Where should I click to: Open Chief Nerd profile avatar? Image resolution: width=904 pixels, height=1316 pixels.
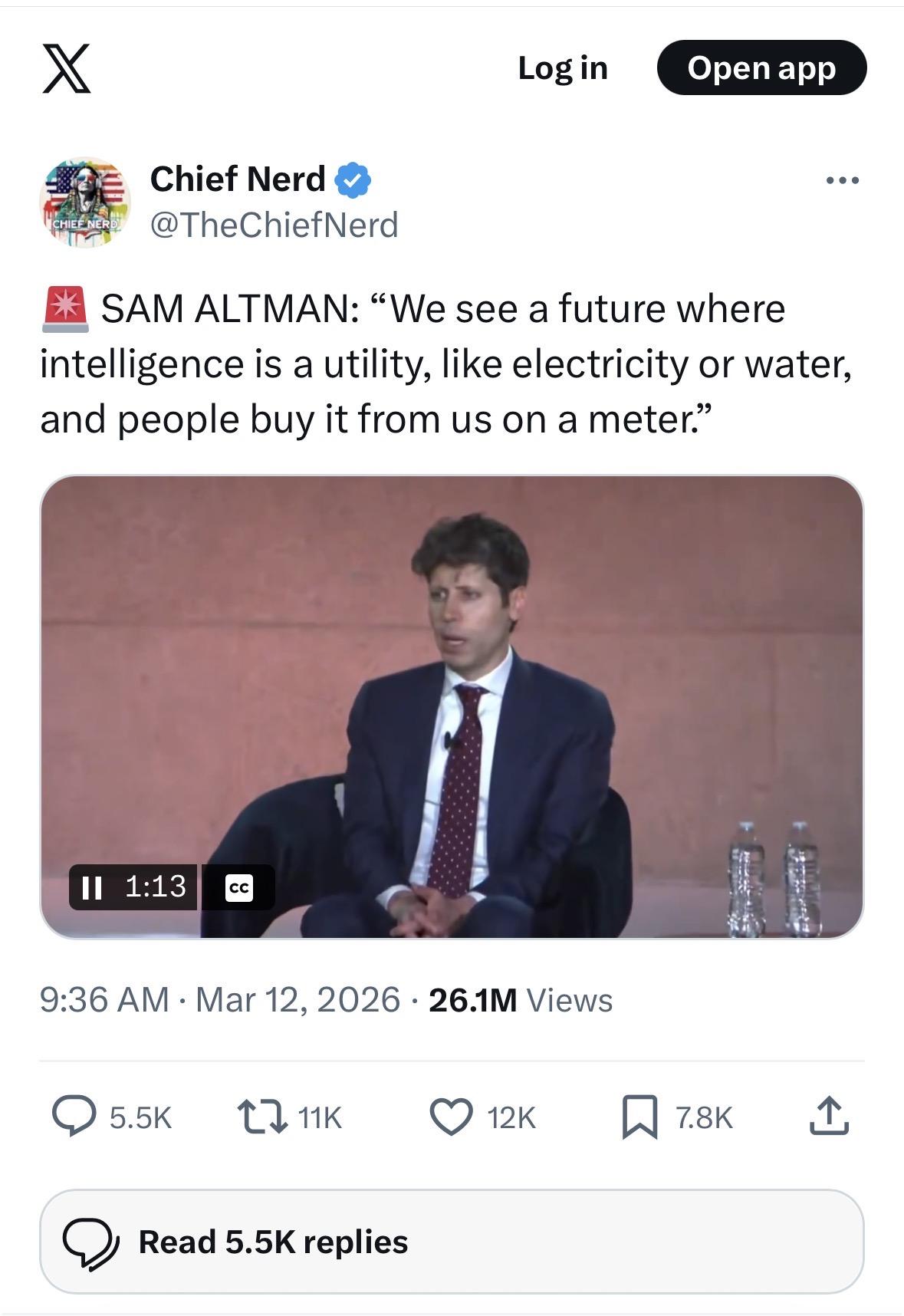(84, 202)
